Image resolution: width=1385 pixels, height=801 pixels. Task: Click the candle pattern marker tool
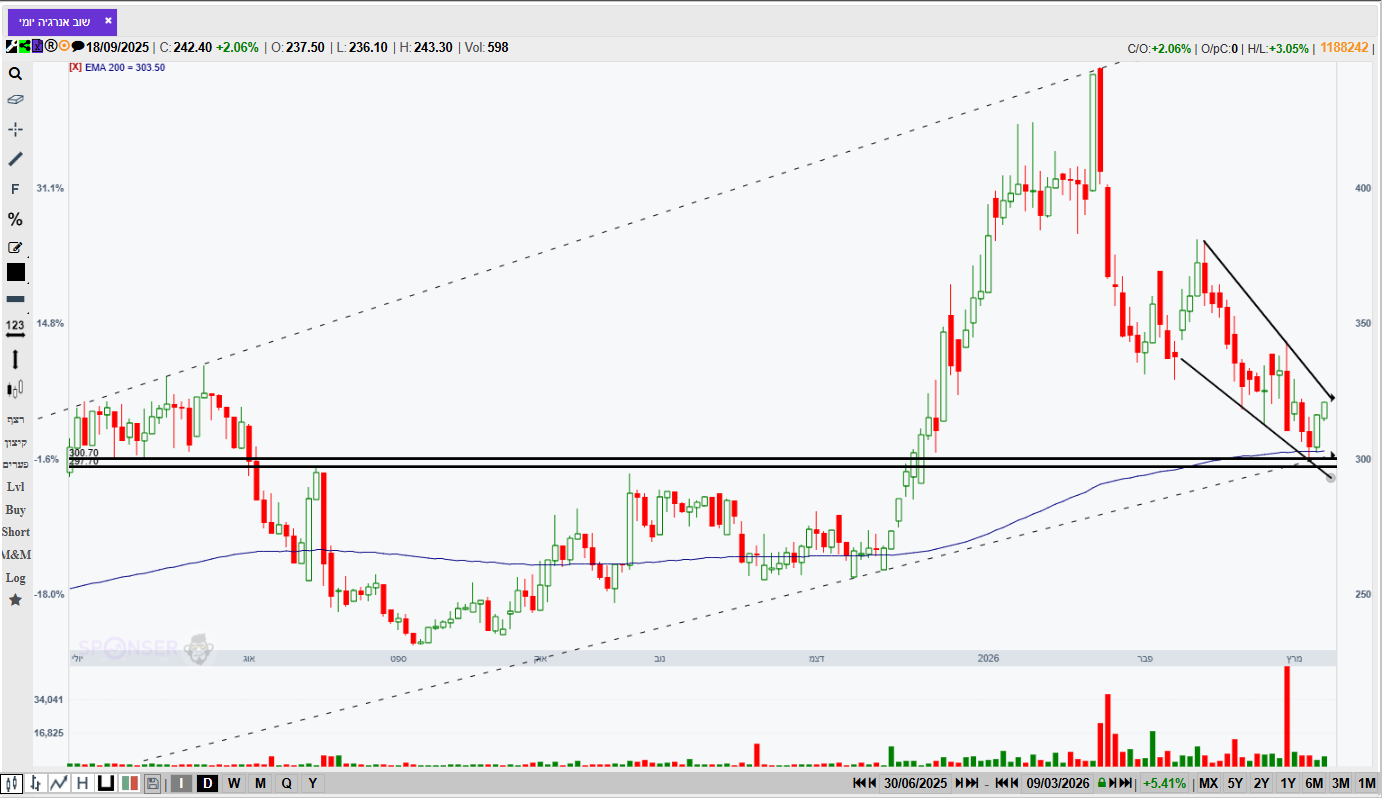click(15, 389)
